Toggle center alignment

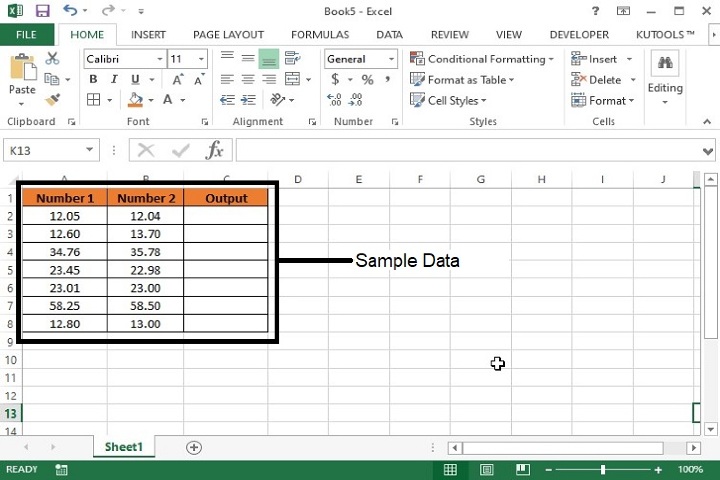(x=248, y=79)
